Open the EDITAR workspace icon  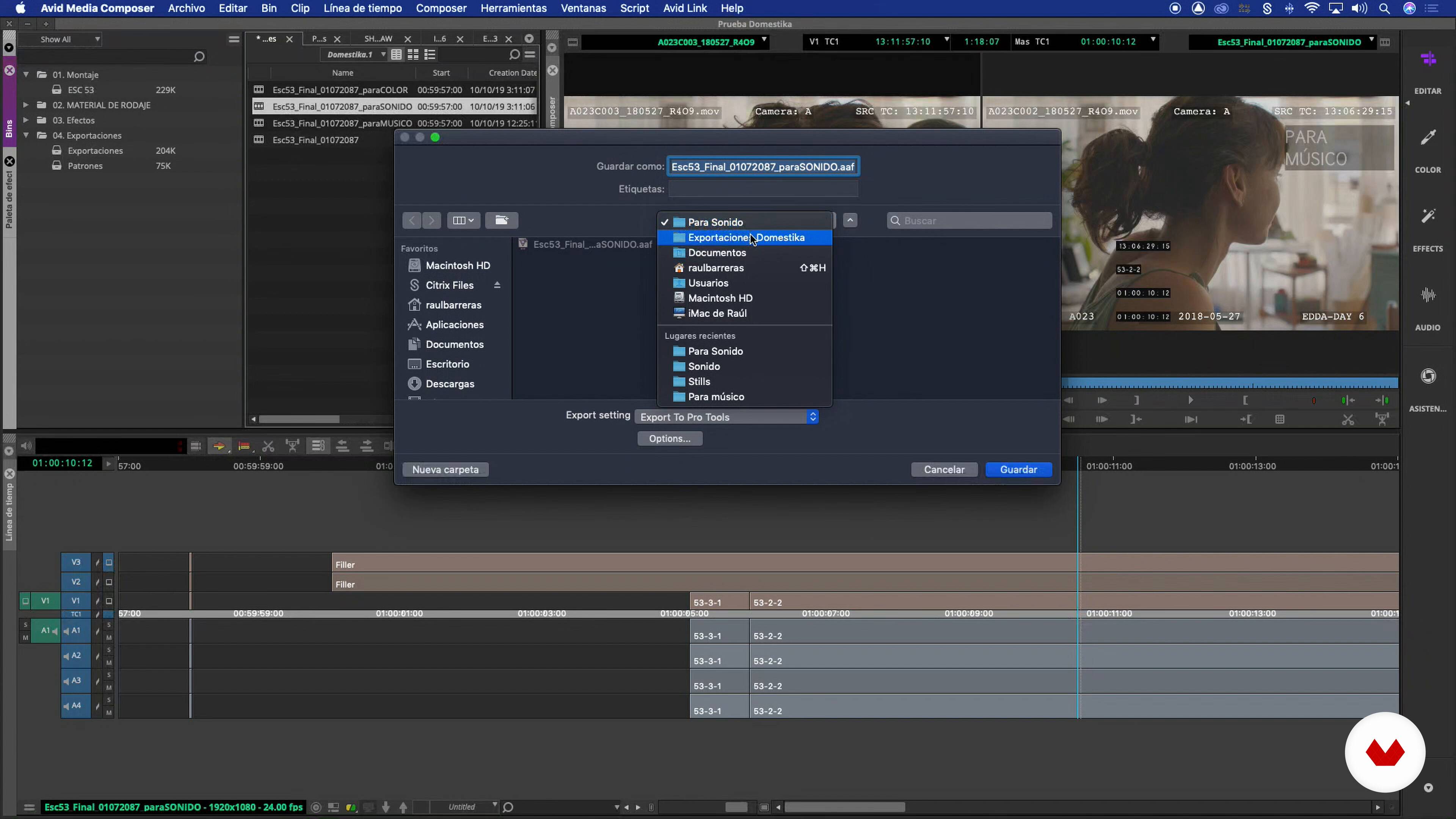1428,60
